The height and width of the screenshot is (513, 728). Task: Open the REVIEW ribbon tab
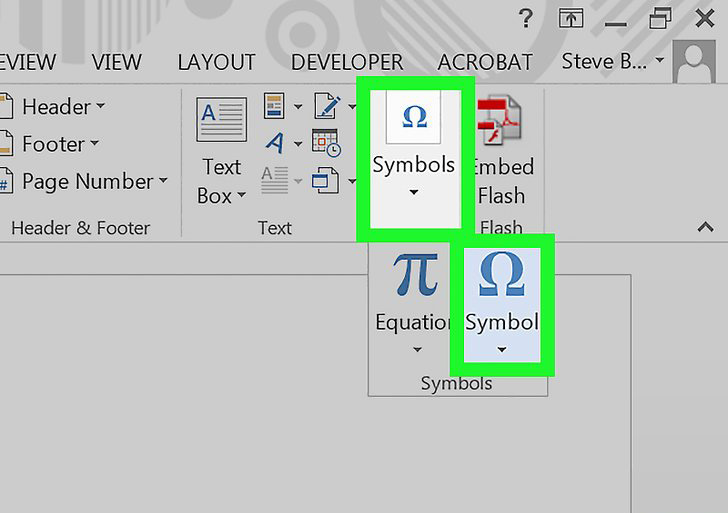pos(28,62)
